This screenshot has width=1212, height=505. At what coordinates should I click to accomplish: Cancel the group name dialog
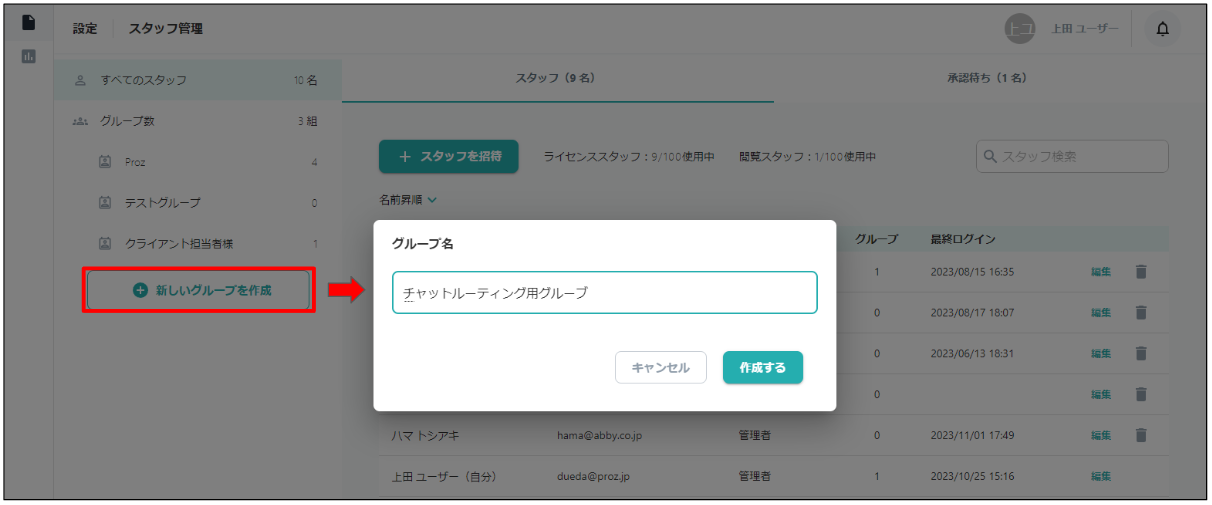pos(660,367)
